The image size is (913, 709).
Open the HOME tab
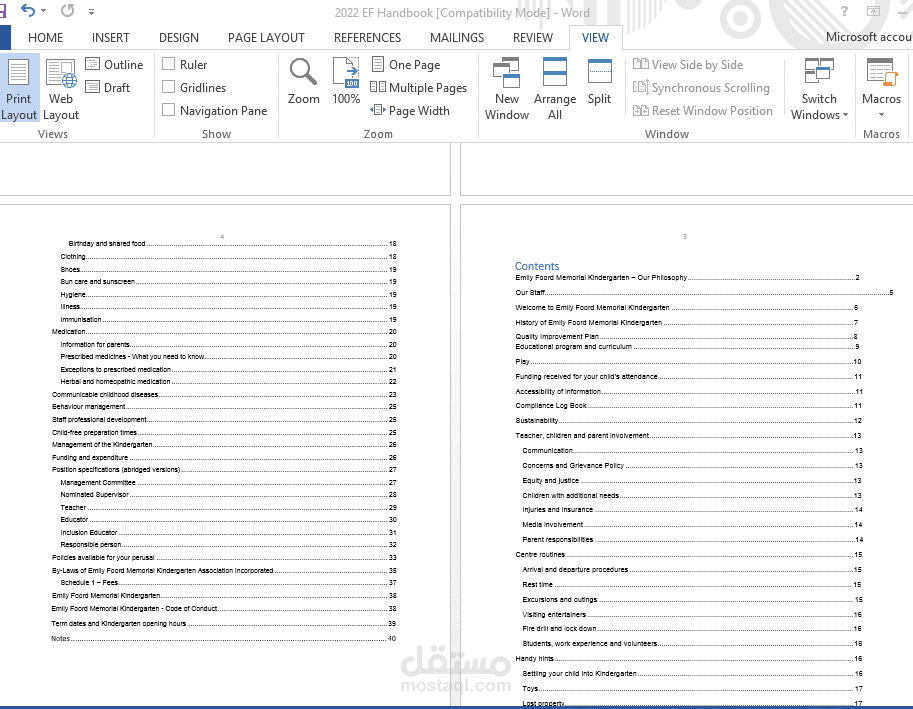pos(45,38)
